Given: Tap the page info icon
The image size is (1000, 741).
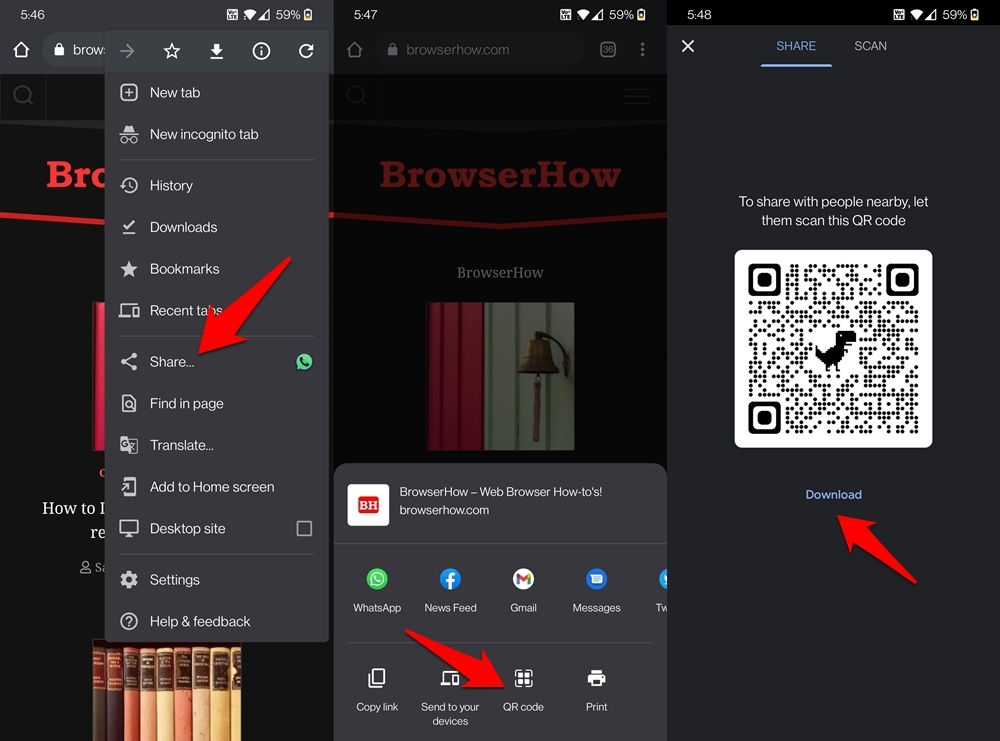Looking at the screenshot, I should click(261, 49).
